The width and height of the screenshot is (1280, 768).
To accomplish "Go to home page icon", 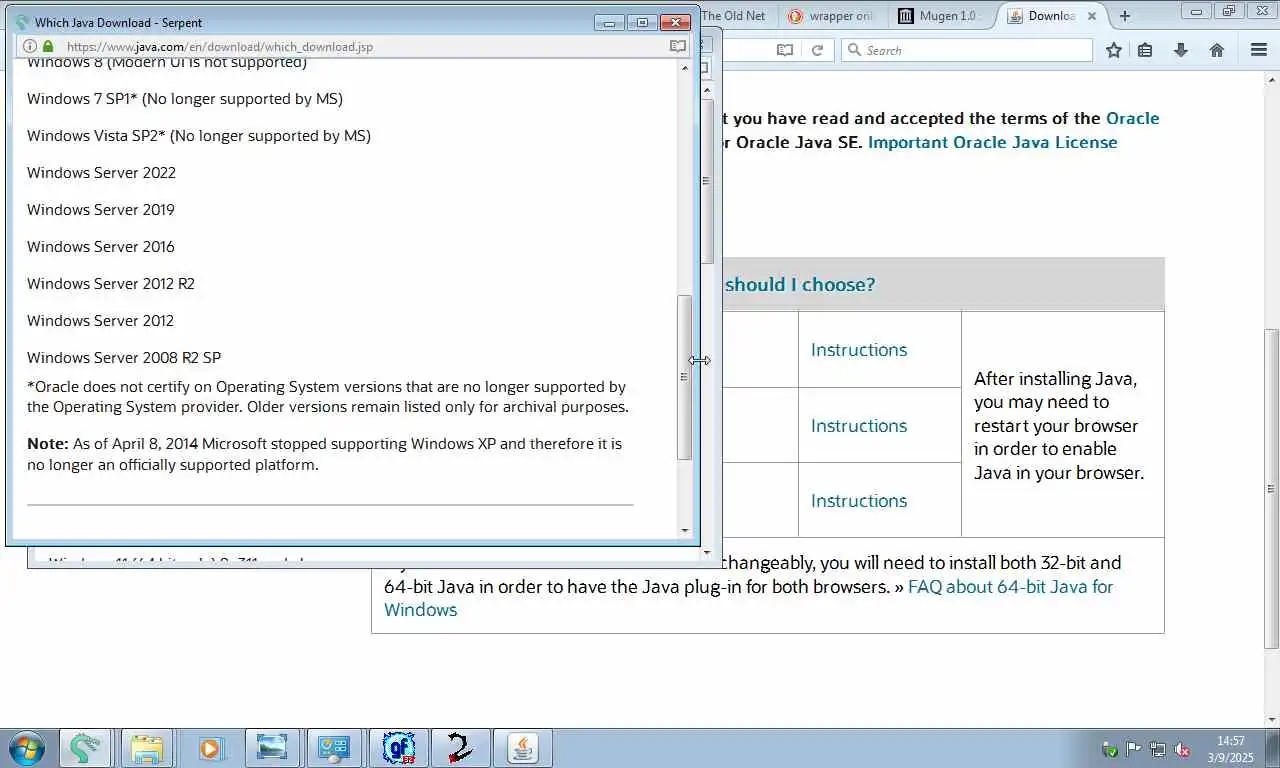I will pyautogui.click(x=1216, y=50).
